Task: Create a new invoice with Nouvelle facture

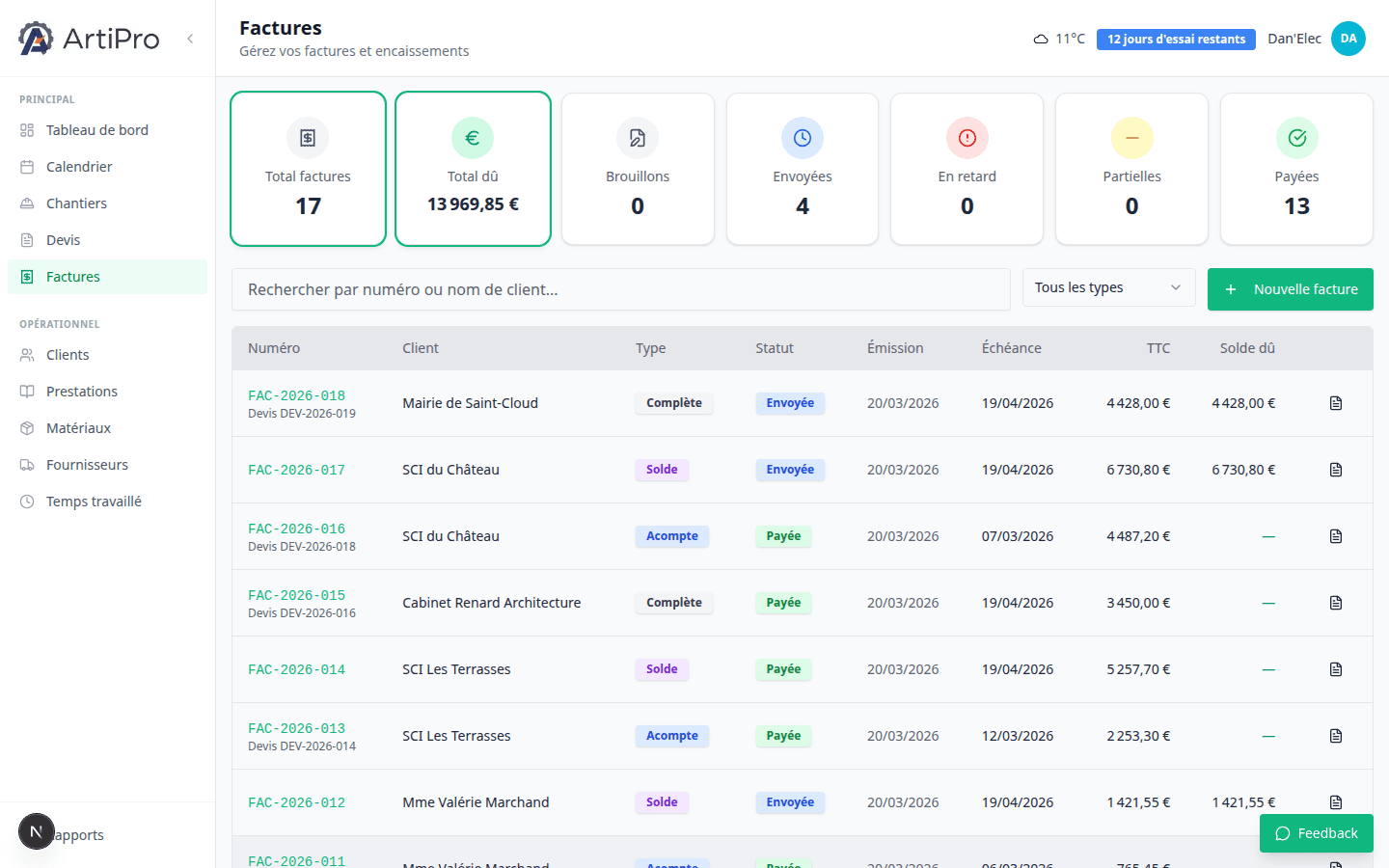Action: (1290, 289)
